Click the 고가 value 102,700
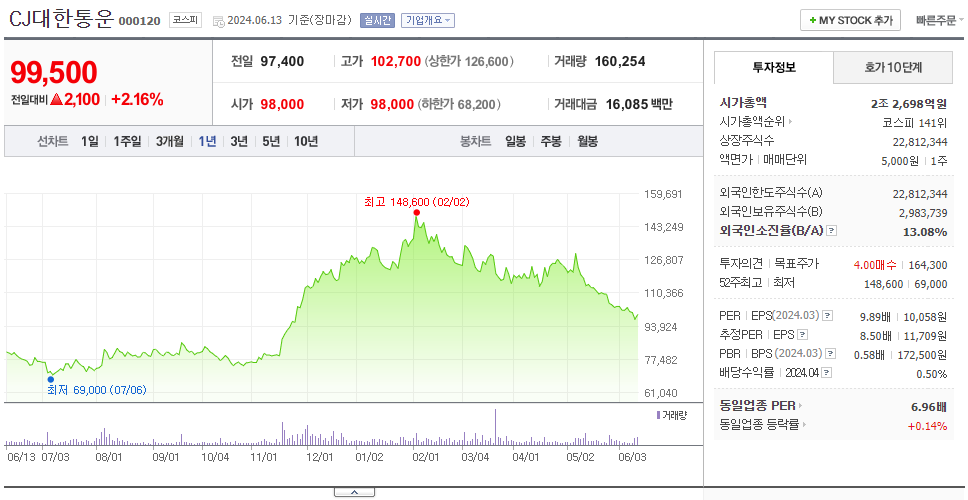The image size is (968, 500). [x=396, y=61]
